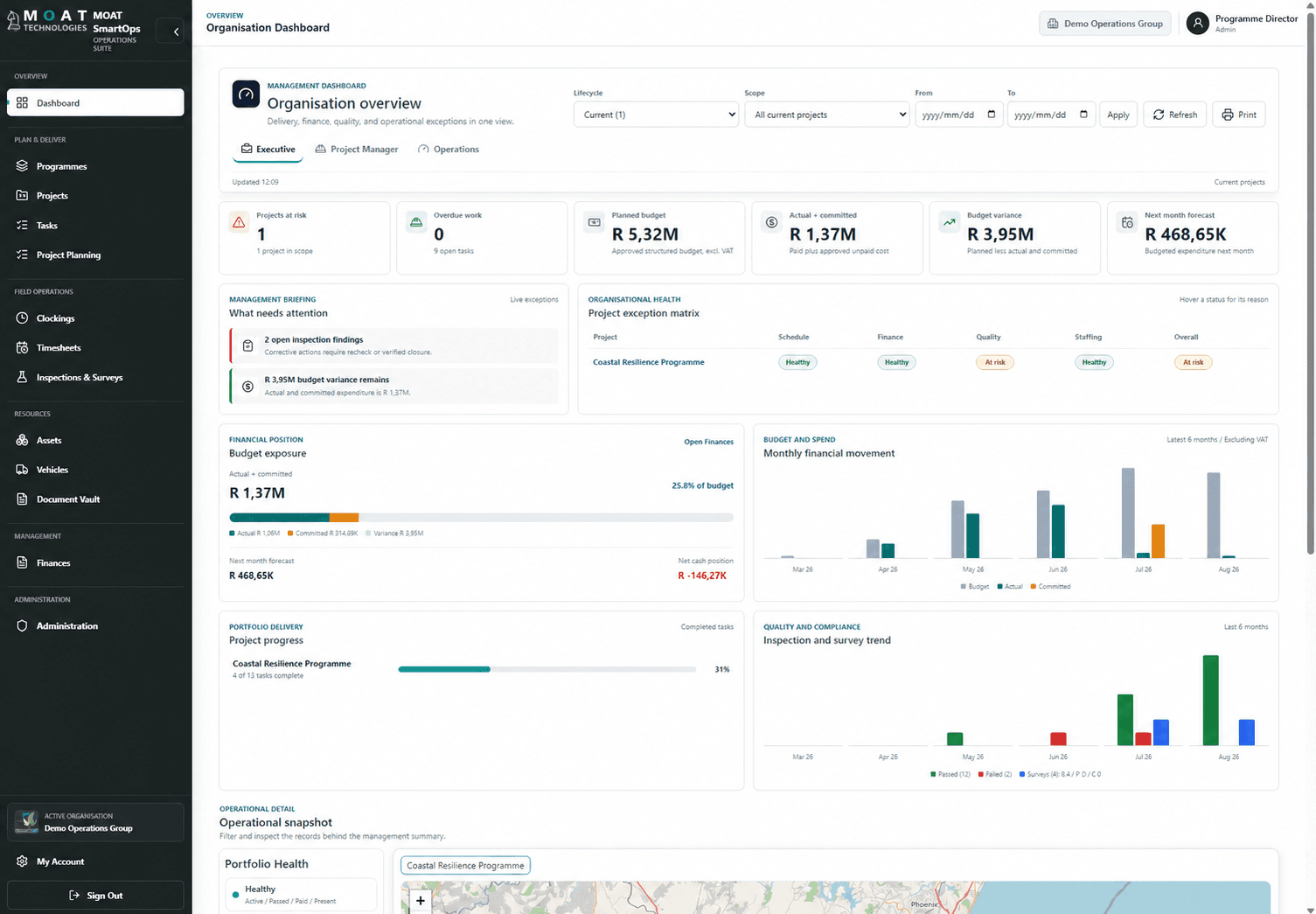1316x914 pixels.
Task: Click the Schedule 'Healthy' status badge
Action: pyautogui.click(x=797, y=362)
